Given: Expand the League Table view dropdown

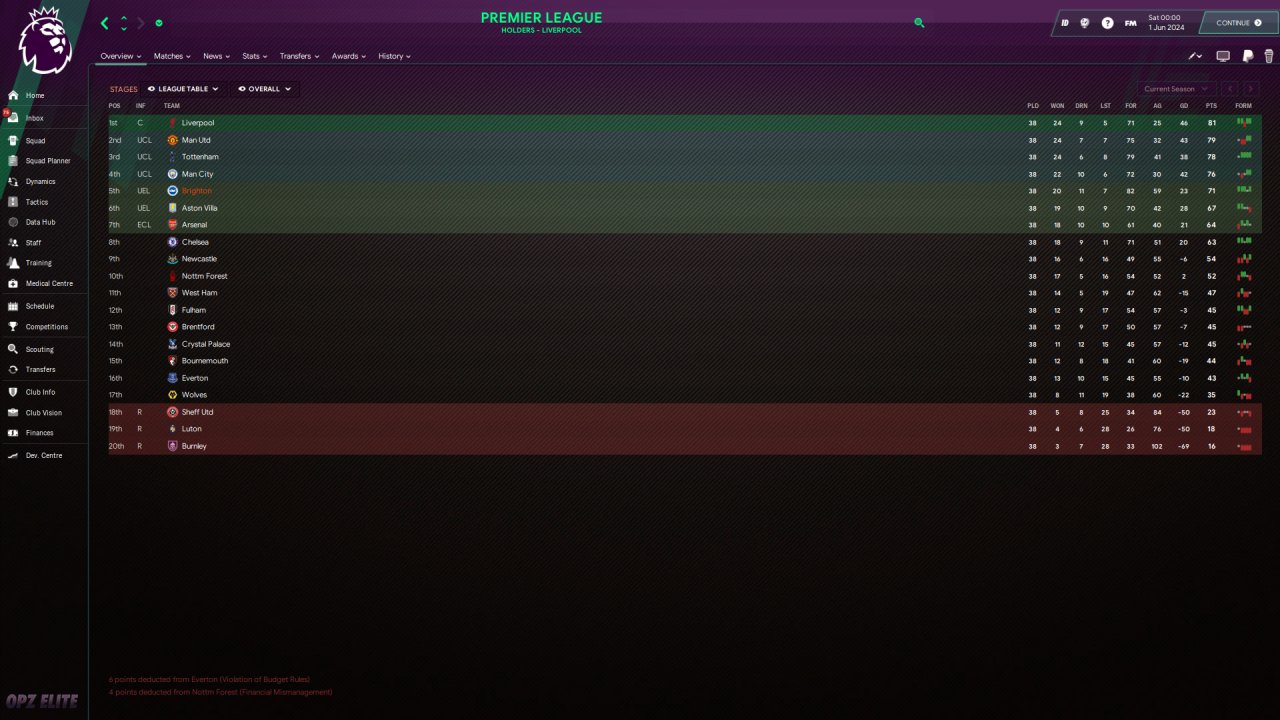Looking at the screenshot, I should pos(183,89).
